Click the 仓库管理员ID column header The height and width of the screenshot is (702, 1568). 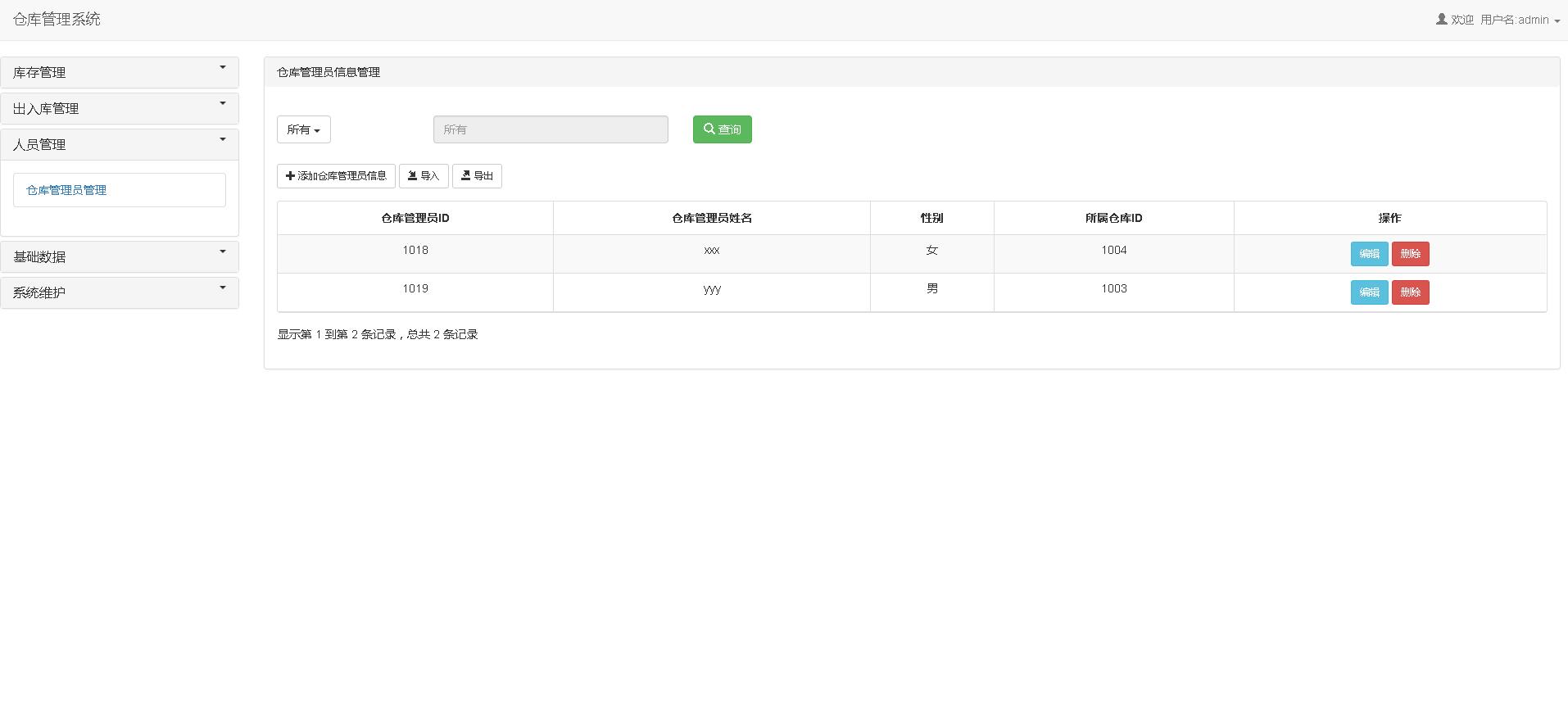(415, 218)
